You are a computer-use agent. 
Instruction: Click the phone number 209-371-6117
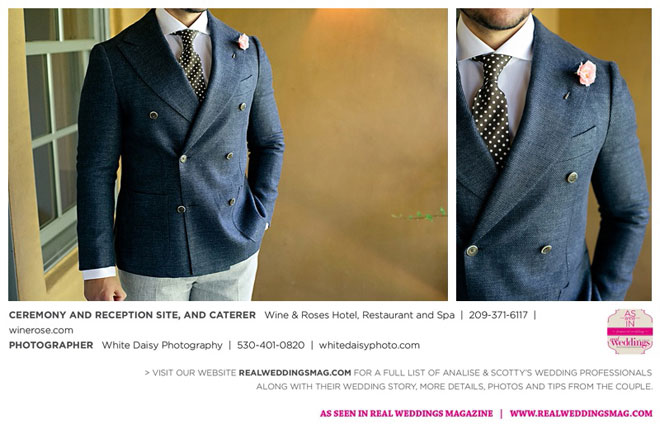(x=498, y=315)
